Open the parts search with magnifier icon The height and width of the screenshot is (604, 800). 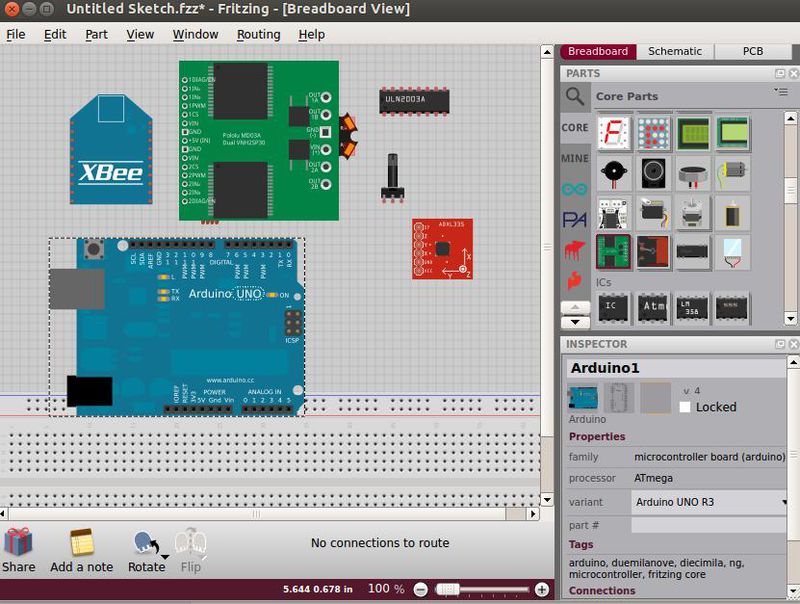pyautogui.click(x=574, y=96)
